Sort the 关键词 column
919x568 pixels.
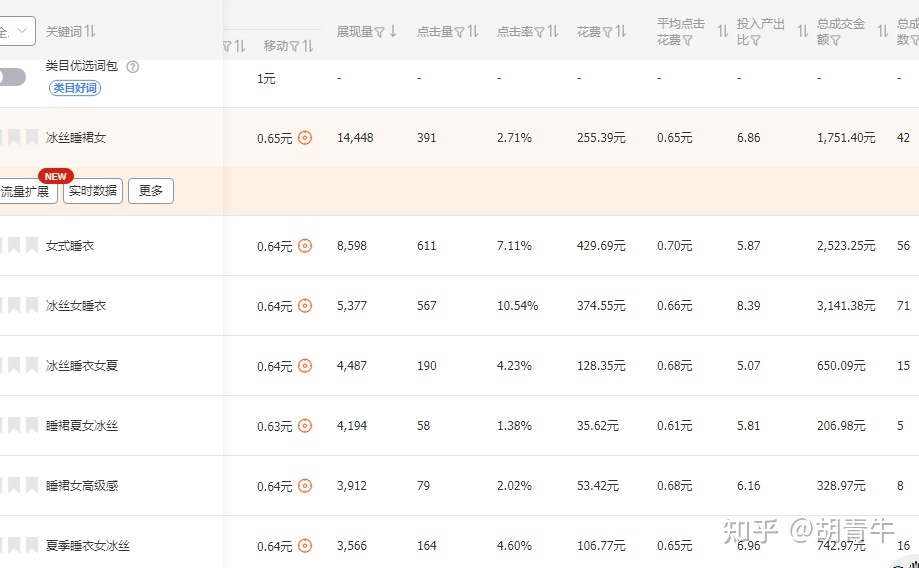point(90,31)
